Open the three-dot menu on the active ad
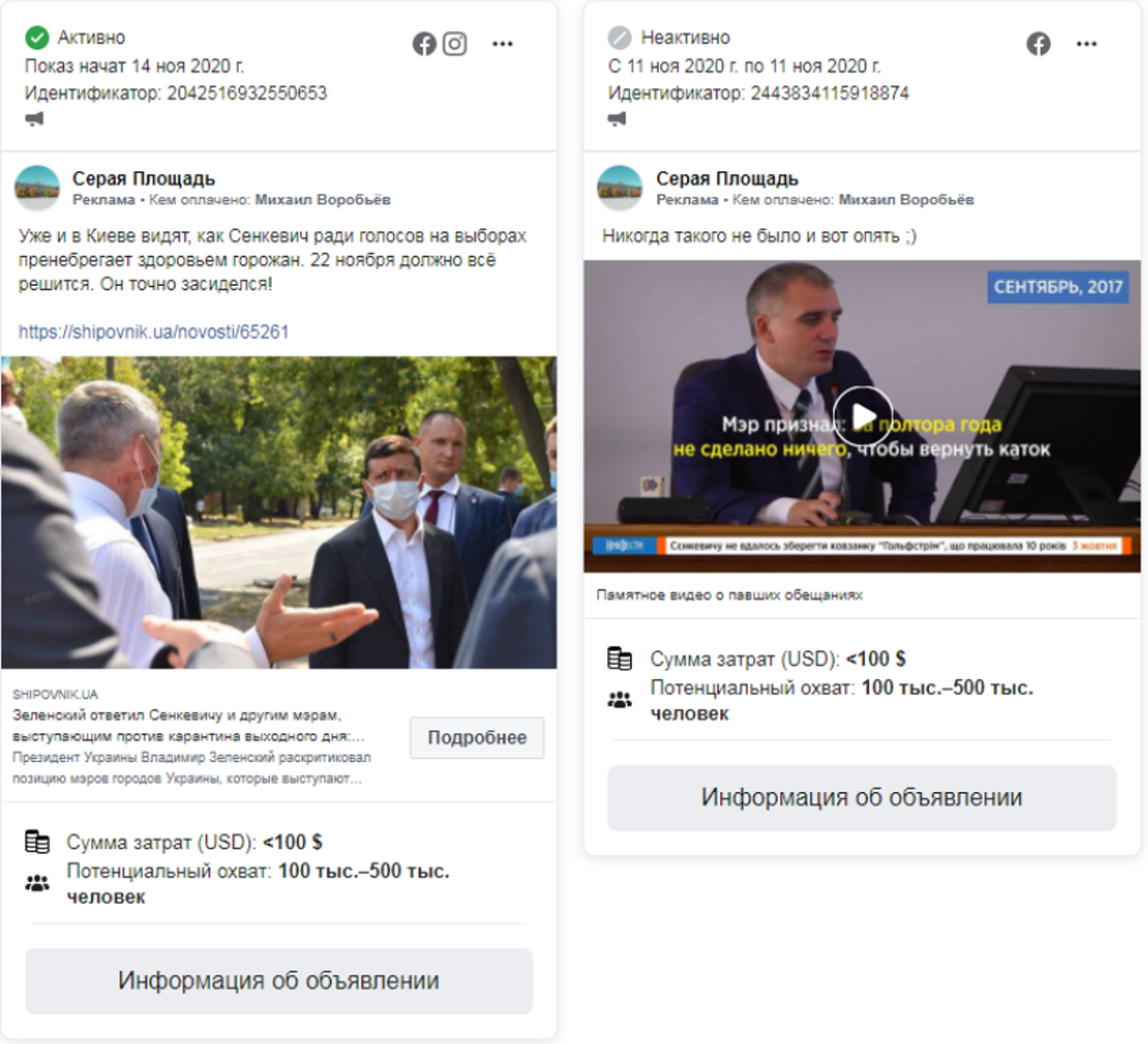This screenshot has width=1148, height=1044. [503, 43]
